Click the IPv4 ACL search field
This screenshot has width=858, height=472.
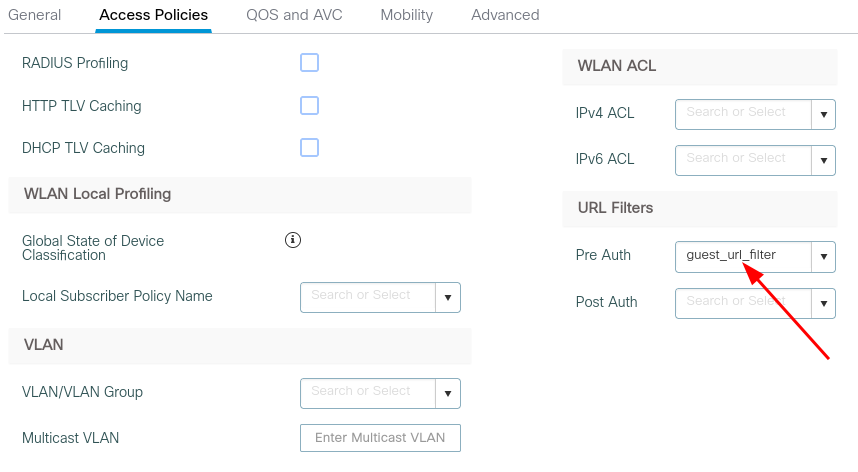(x=742, y=114)
